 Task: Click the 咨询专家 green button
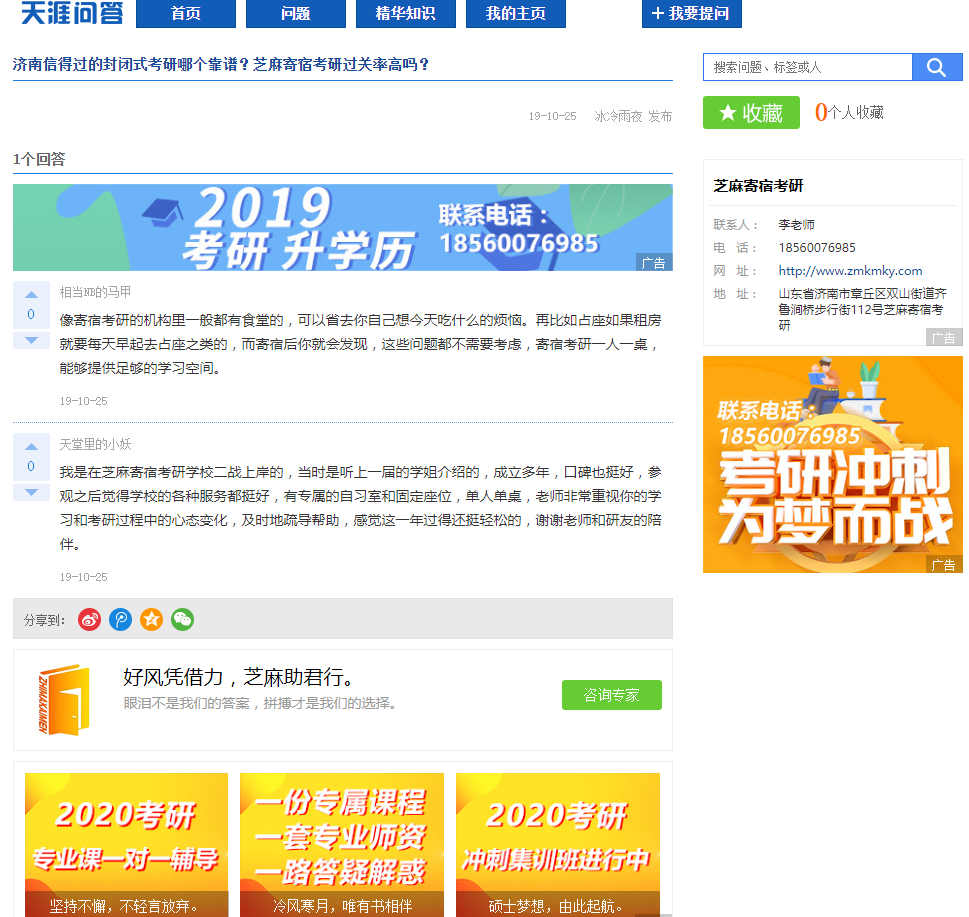click(612, 695)
